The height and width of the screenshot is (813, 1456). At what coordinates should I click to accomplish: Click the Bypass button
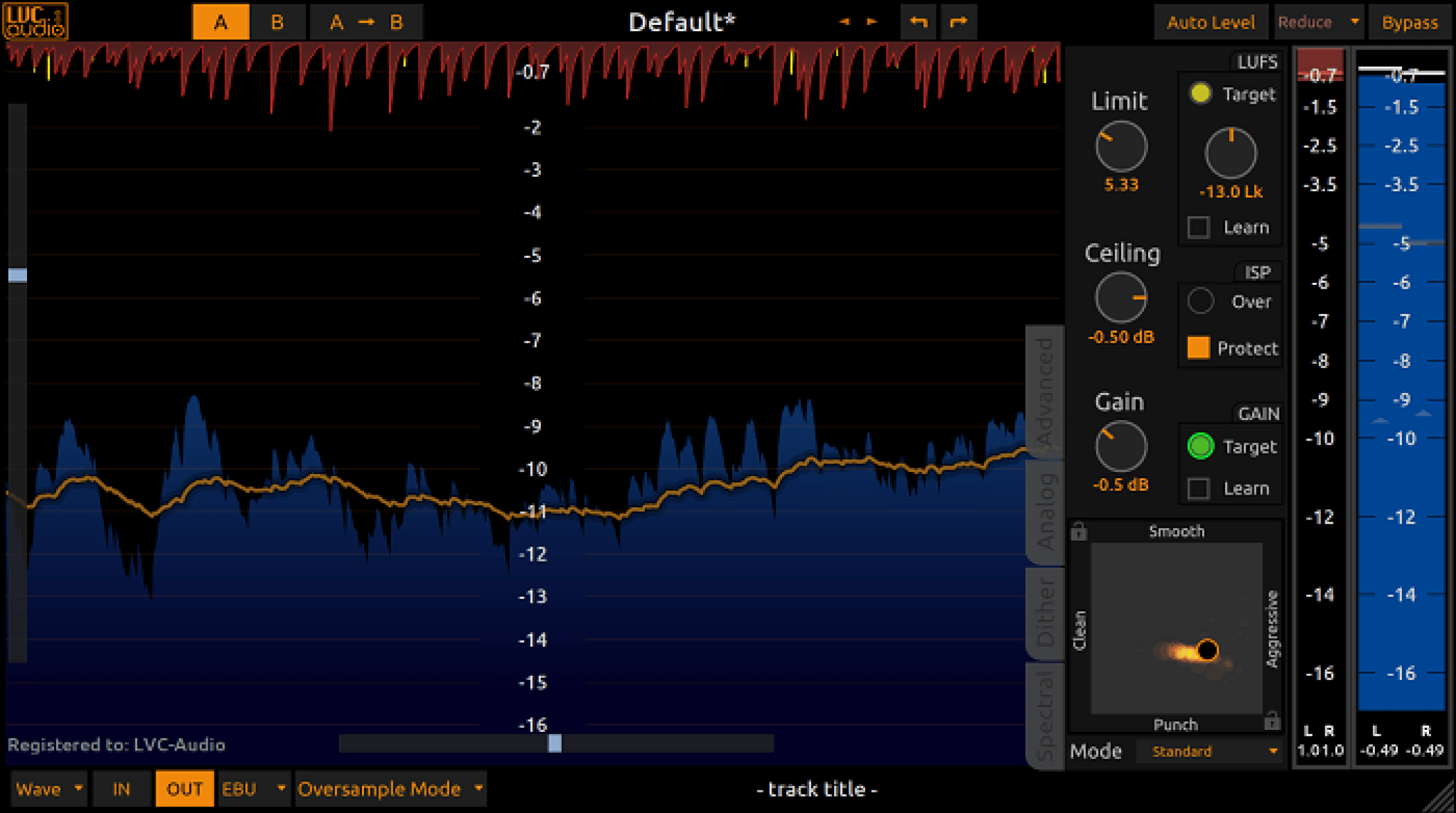click(1409, 22)
